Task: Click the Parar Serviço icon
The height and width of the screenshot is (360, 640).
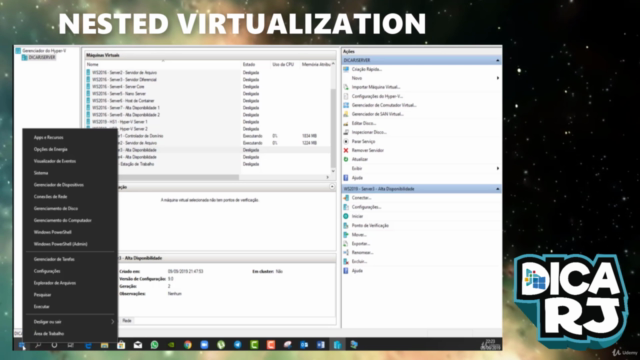Action: pos(346,141)
